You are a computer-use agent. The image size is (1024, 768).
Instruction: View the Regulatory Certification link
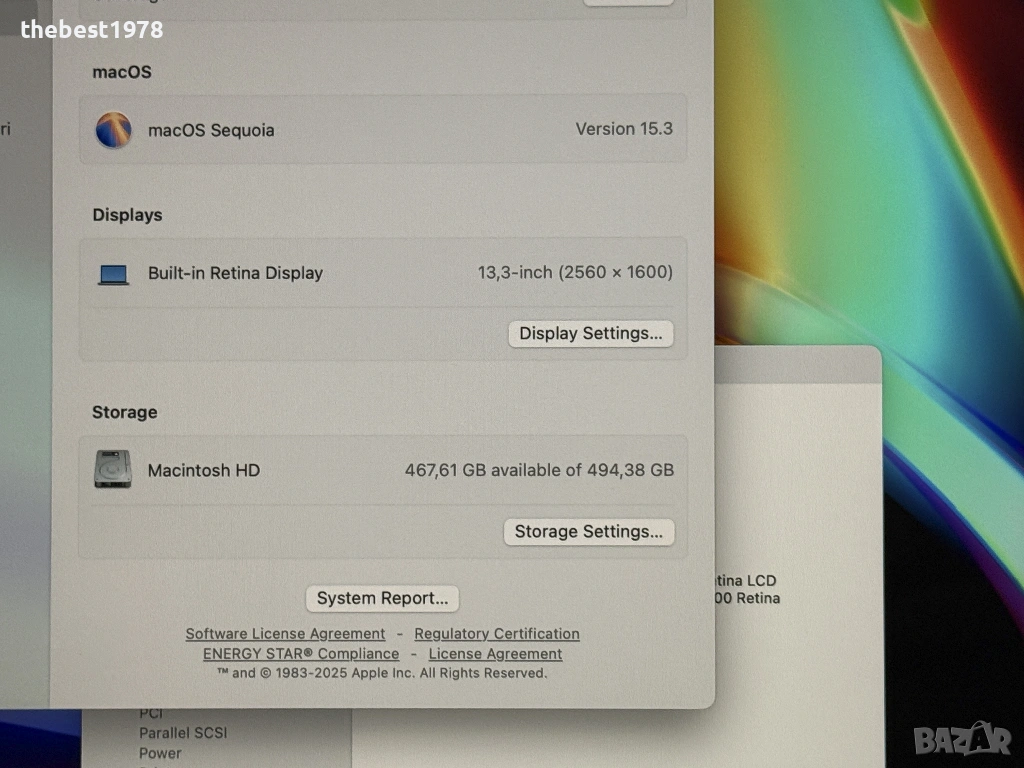click(496, 634)
